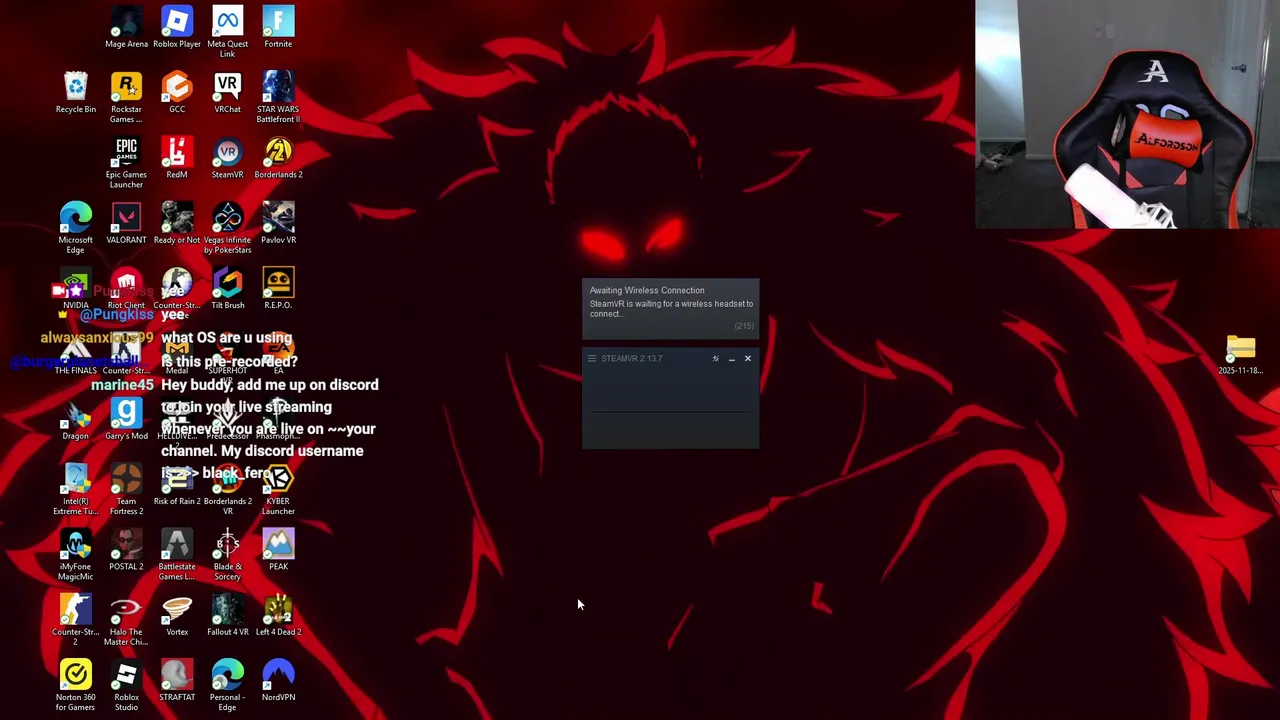This screenshot has height=720, width=1280.
Task: Select the RedM desktop icon
Action: (x=177, y=158)
